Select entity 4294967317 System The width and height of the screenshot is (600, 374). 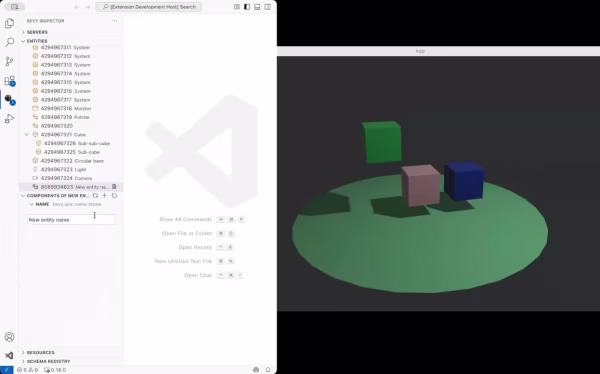71,100
